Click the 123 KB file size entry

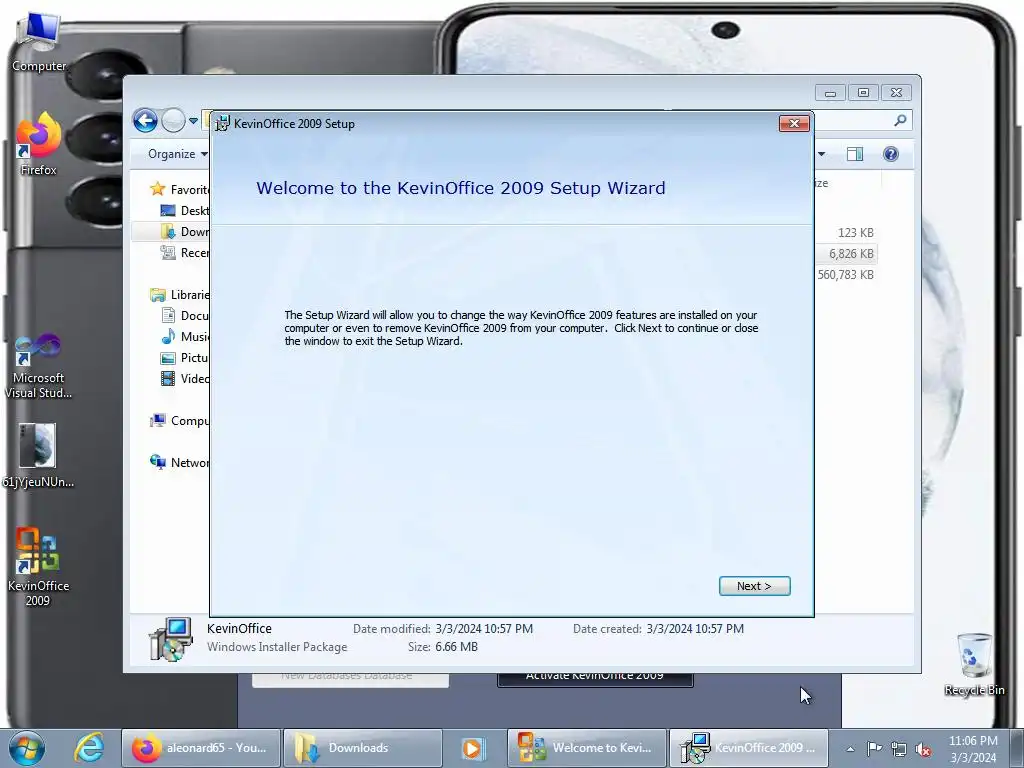pos(856,232)
